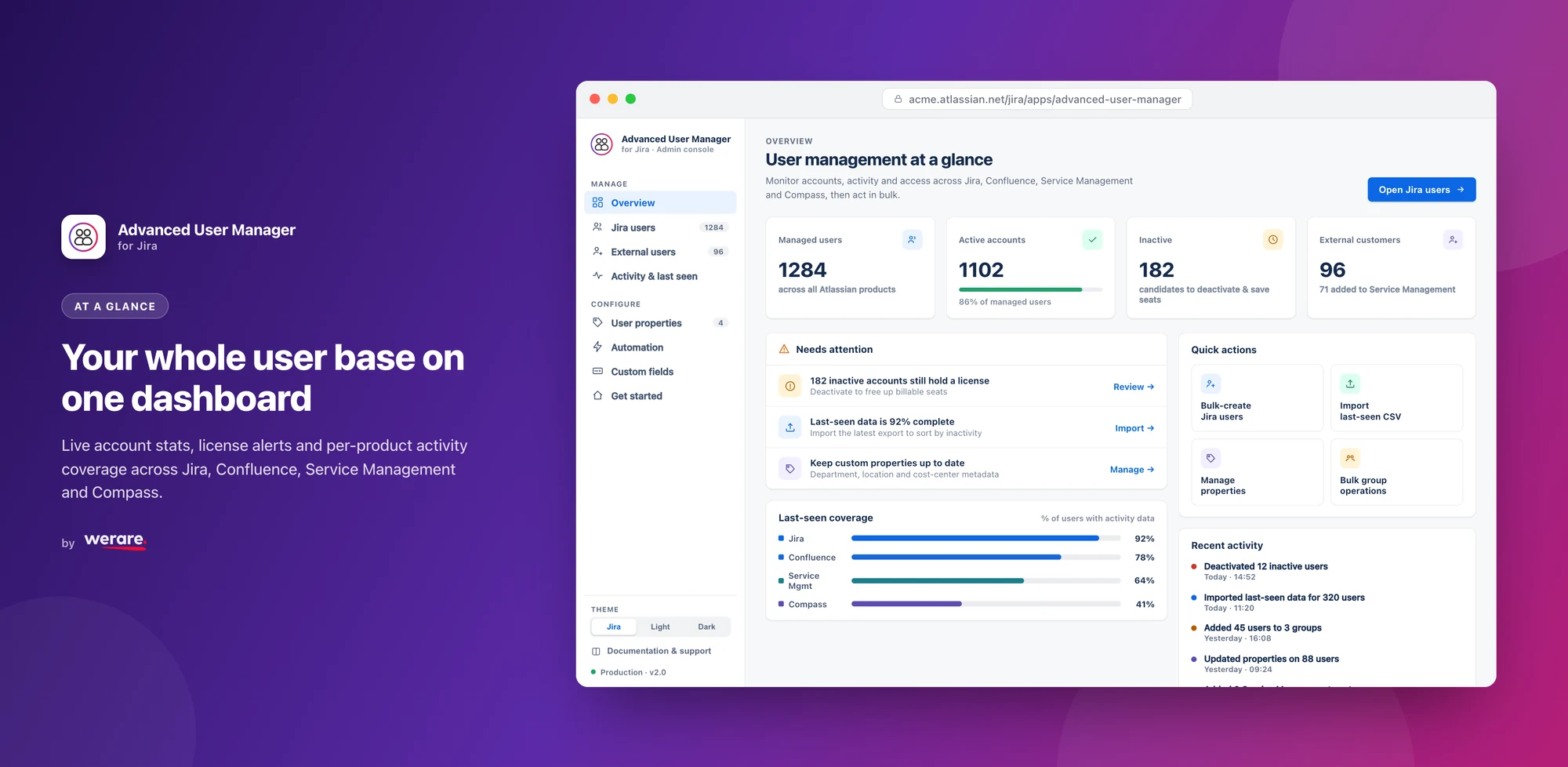Click Imported last-seen data for 320 users entry
1568x767 pixels.
(1283, 602)
